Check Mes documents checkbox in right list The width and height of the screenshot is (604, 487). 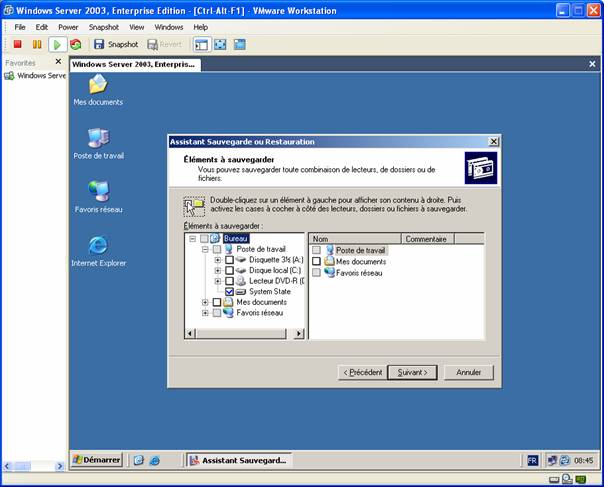316,261
